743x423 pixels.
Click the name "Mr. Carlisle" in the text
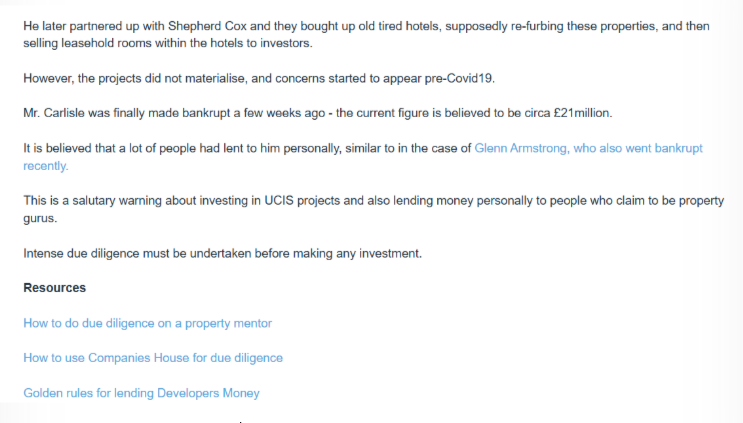point(54,113)
